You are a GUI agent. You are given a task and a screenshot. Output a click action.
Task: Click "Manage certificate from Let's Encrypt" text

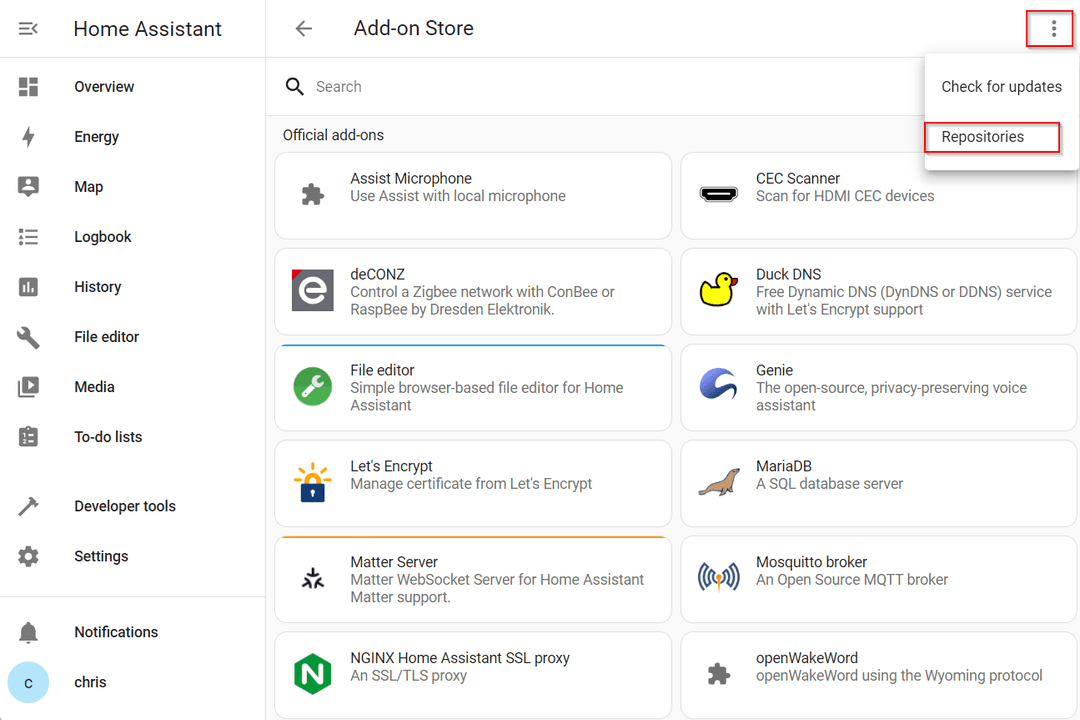471,484
